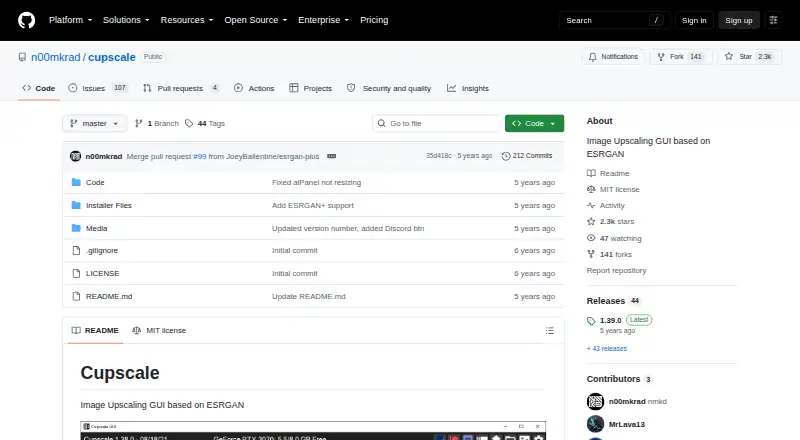Open the n00mkrad owner profile link
Viewport: 800px width, 440px height.
[56, 57]
